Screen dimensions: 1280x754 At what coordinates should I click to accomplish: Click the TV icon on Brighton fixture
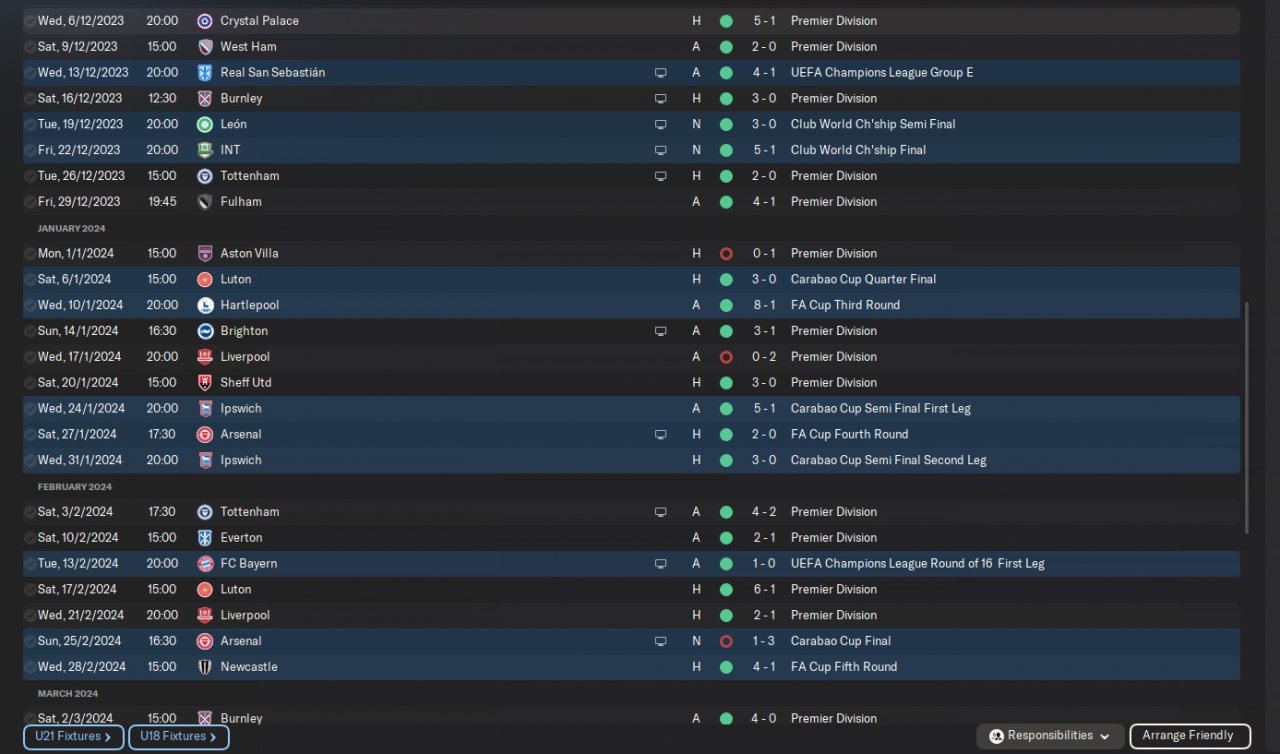(660, 331)
